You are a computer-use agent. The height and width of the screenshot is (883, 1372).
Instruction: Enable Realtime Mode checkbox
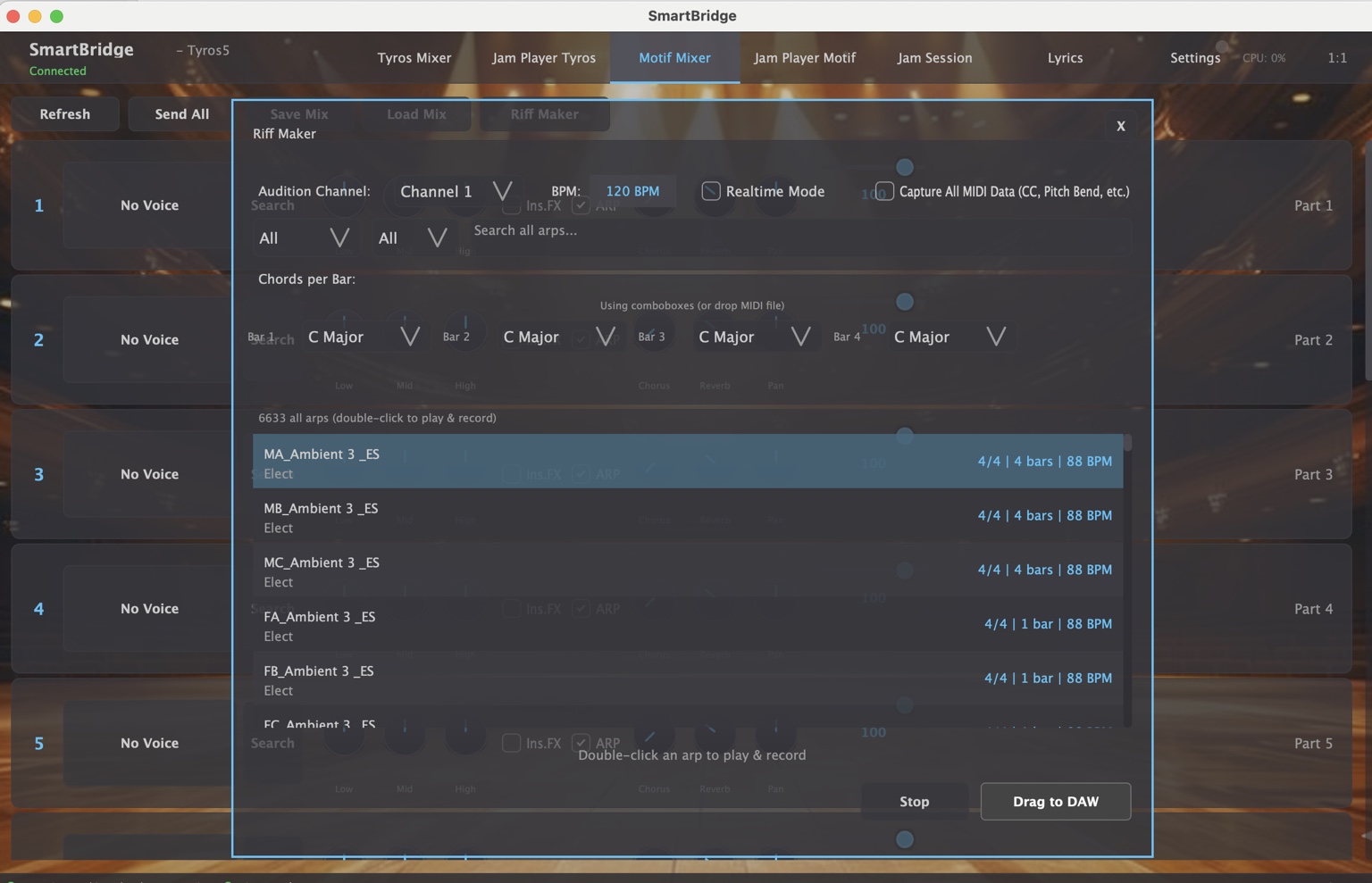tap(711, 191)
